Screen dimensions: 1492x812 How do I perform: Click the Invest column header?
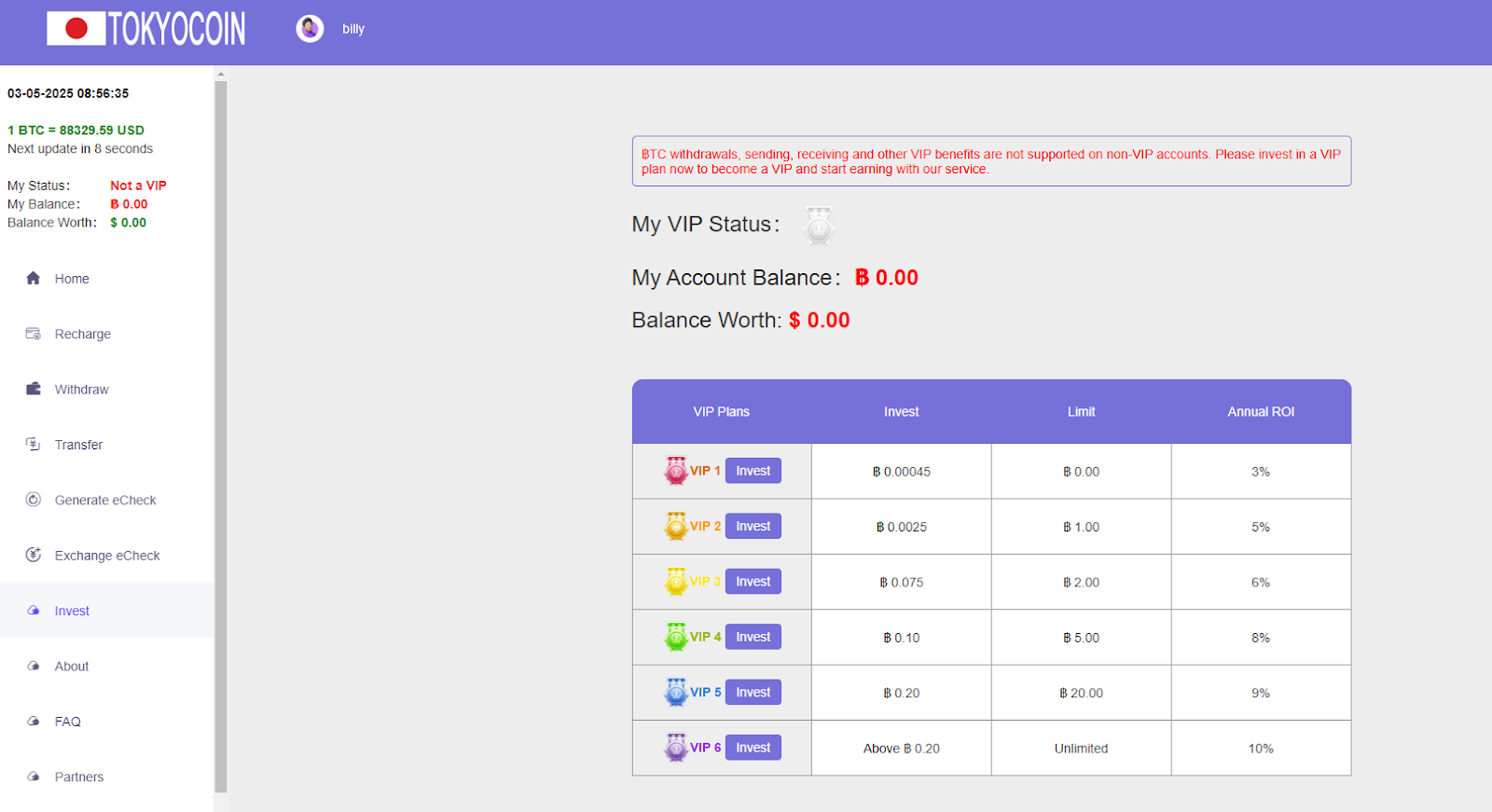click(902, 411)
